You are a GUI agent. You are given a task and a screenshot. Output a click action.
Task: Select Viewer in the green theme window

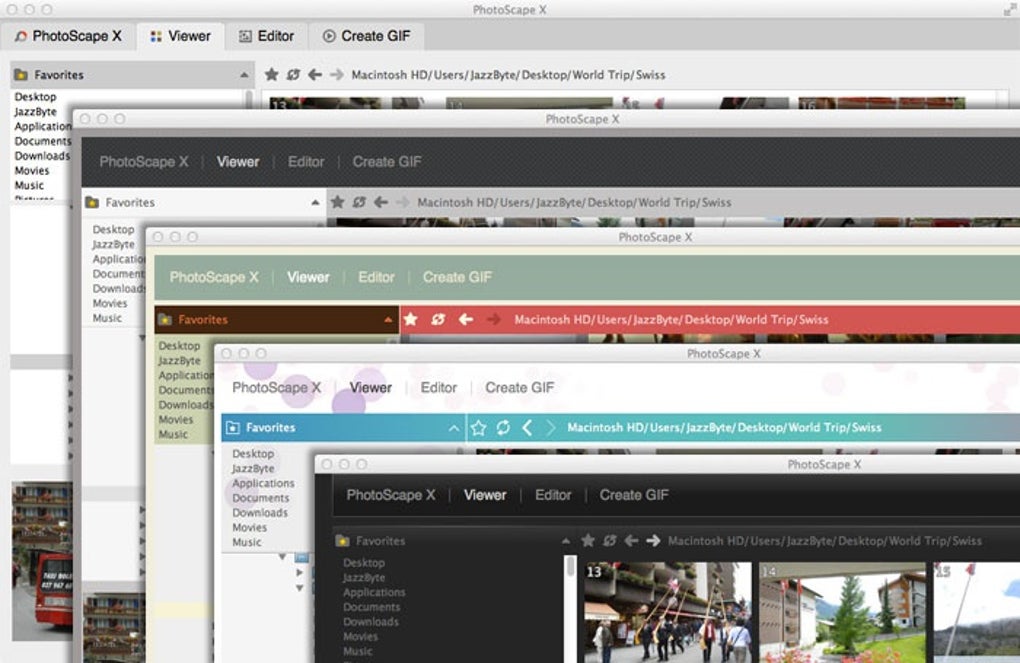tap(308, 277)
